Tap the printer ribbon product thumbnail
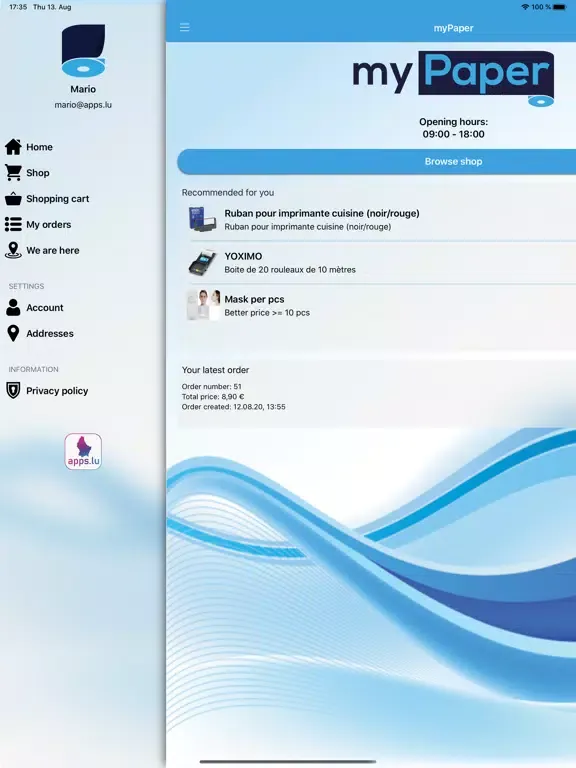This screenshot has width=576, height=768. tap(202, 219)
